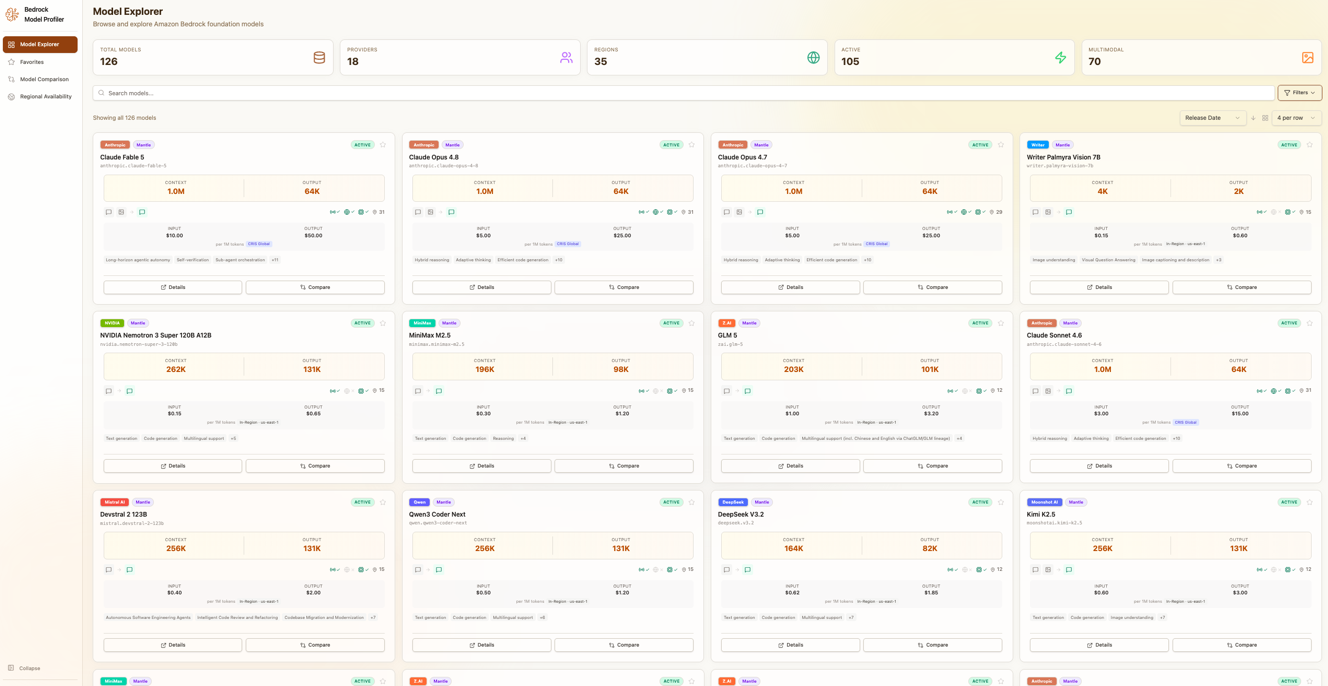Collapse the sidebar

(x=25, y=668)
